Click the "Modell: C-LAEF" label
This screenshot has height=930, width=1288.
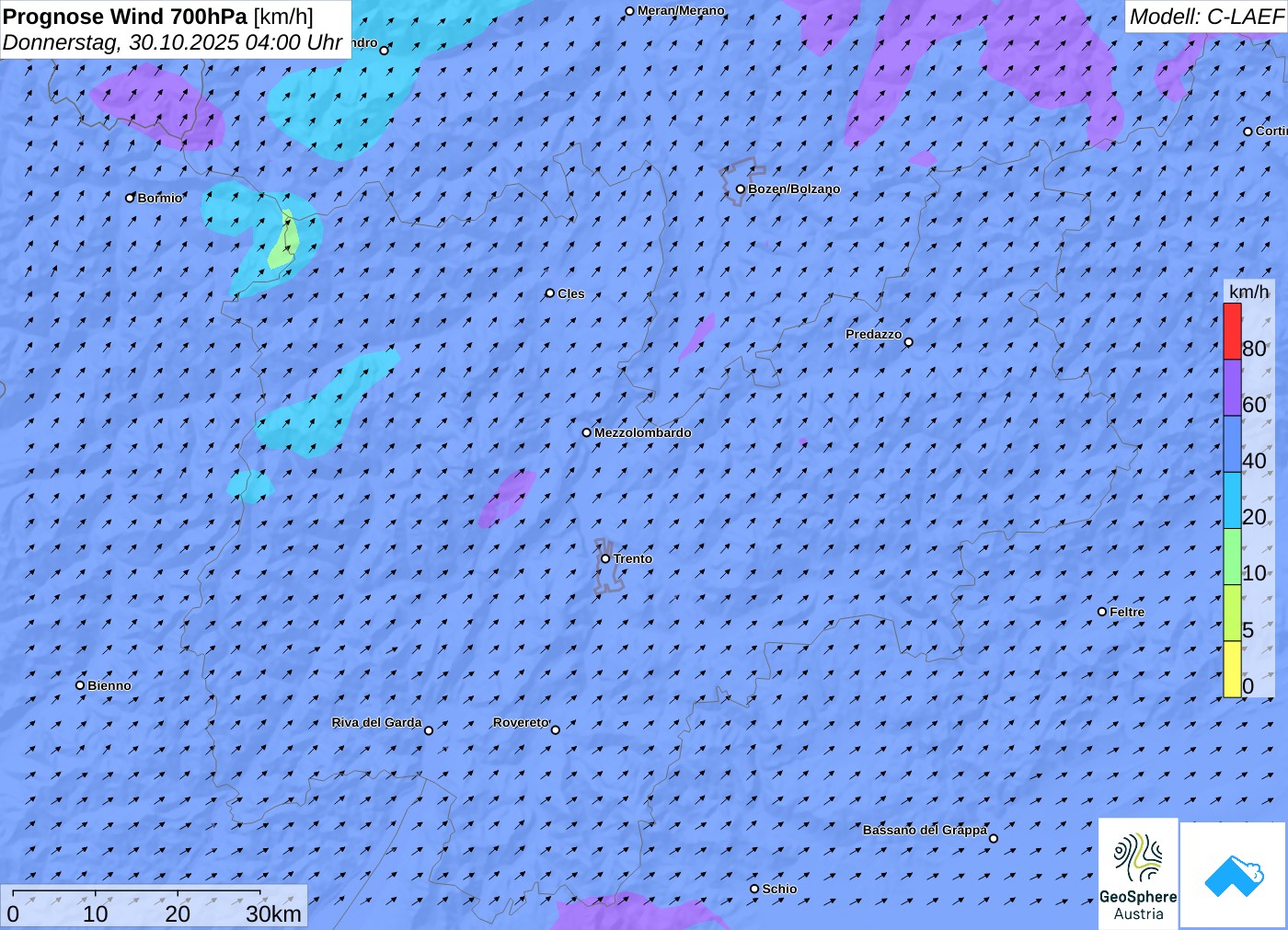tap(1206, 17)
